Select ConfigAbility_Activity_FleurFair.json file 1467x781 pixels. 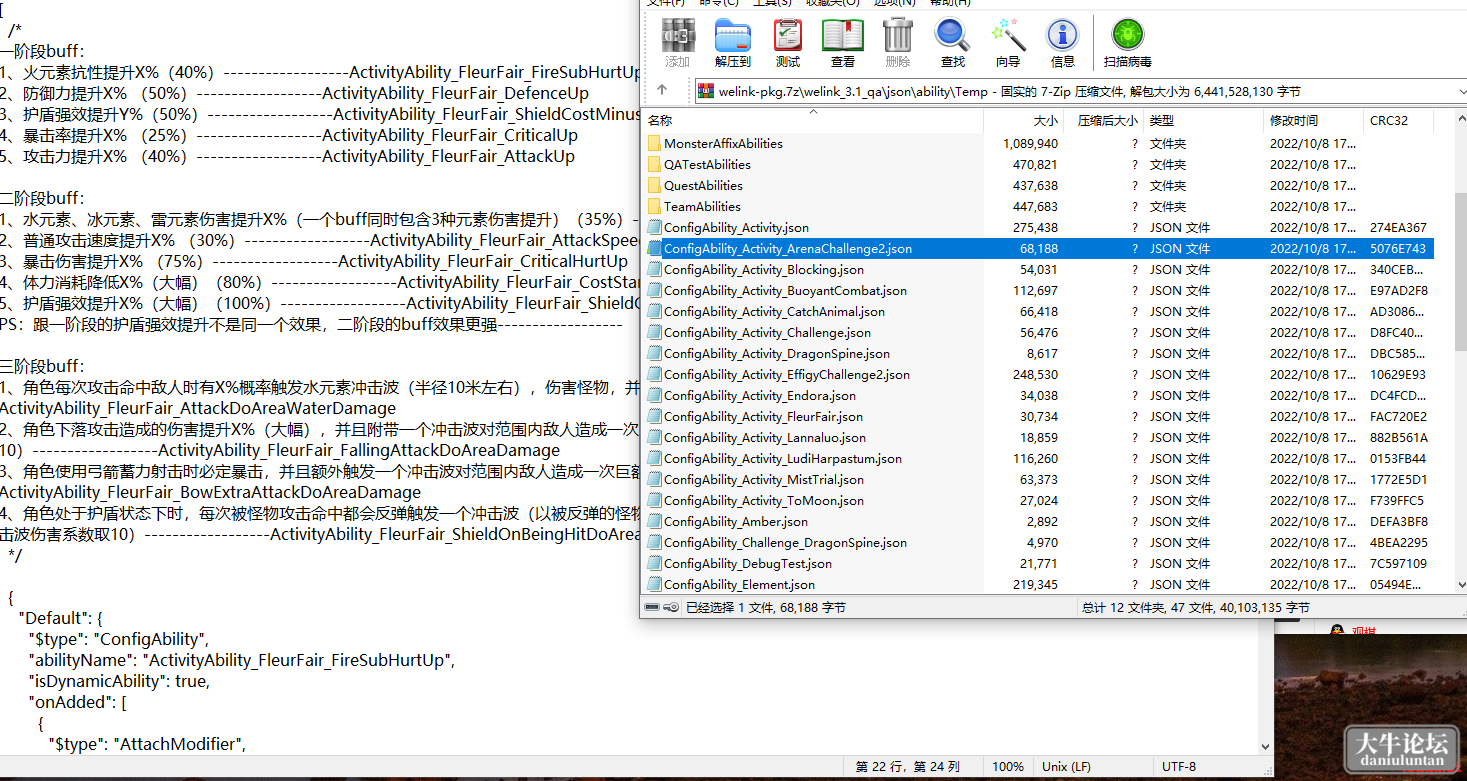[x=763, y=416]
